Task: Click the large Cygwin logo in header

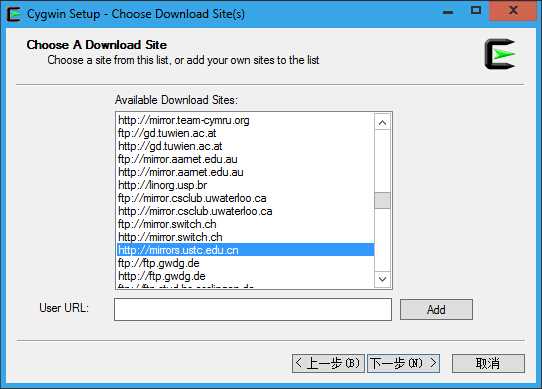Action: click(x=500, y=54)
